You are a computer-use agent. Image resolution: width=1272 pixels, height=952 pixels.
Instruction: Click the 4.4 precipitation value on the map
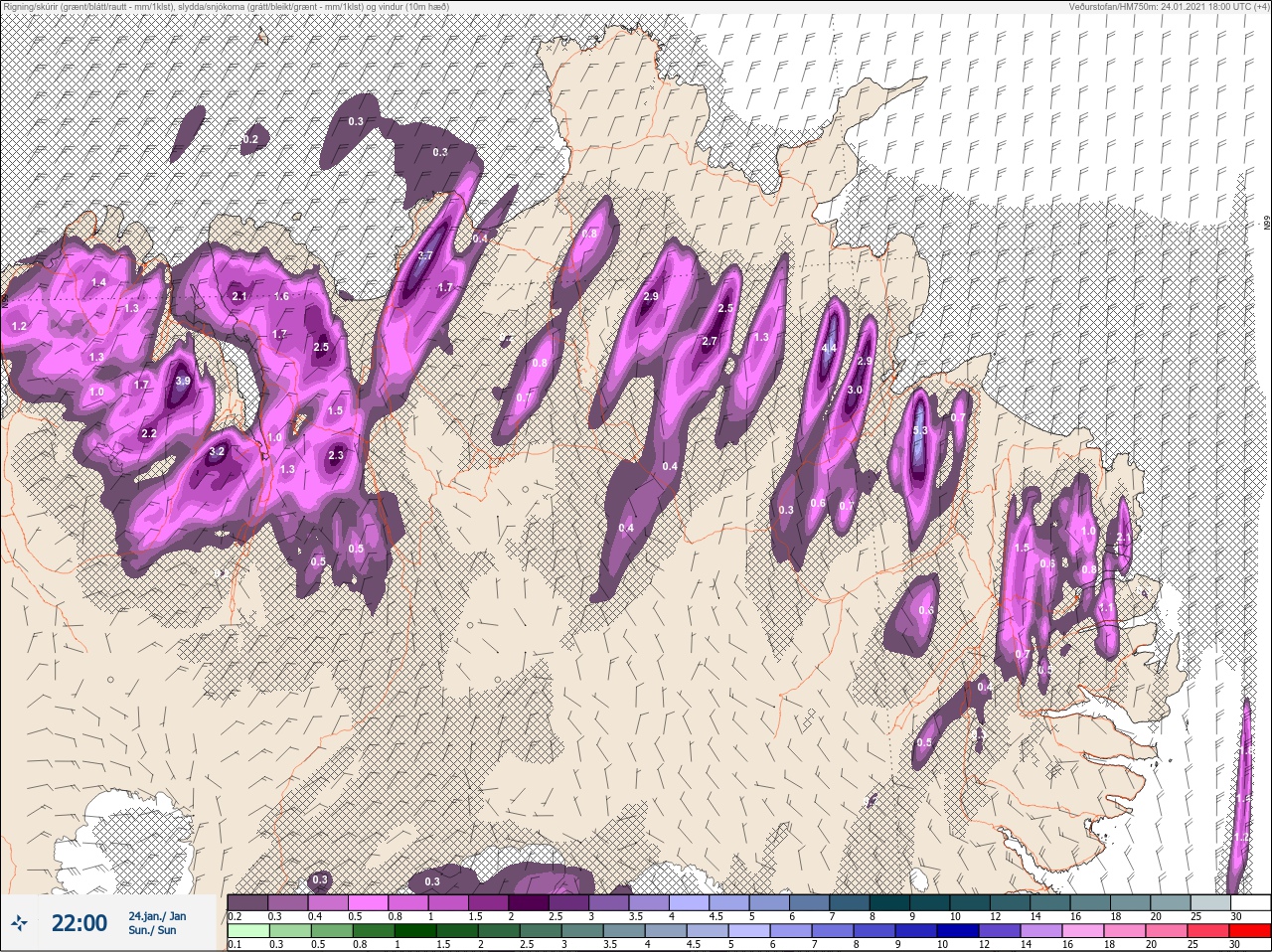829,348
